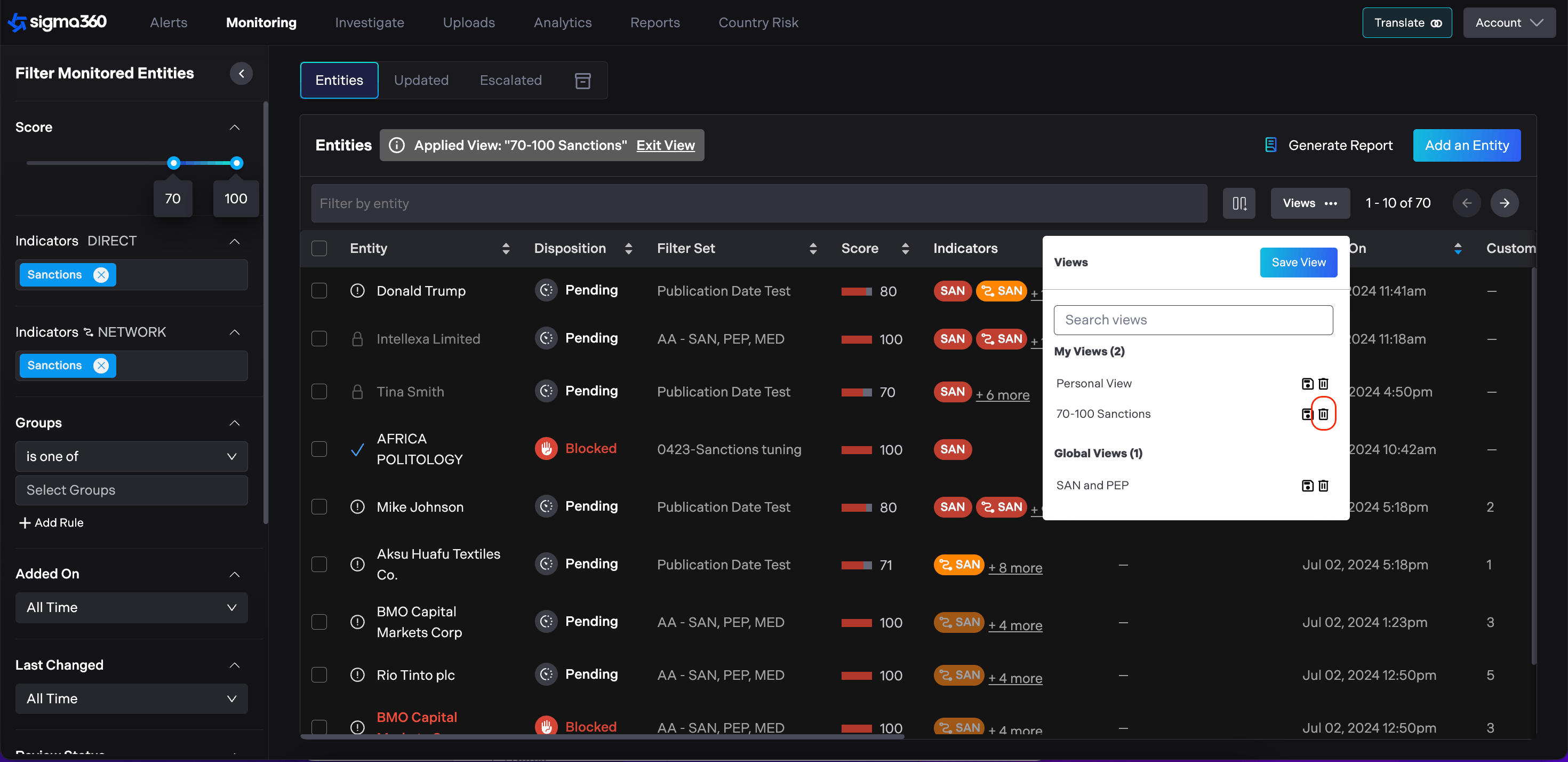Click the Exit View link
Screen dimensions: 1568x762
tap(665, 146)
